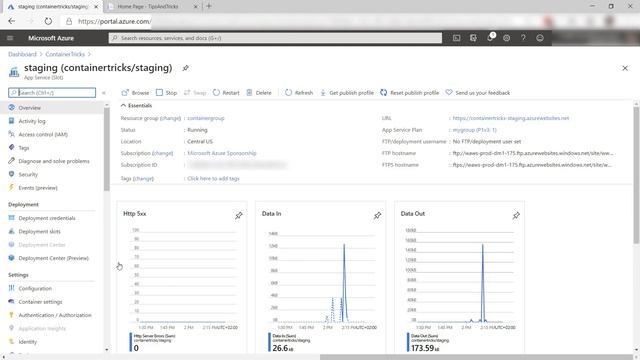Screen dimensions: 640x360
Task: Close the staging blade
Action: click(625, 68)
